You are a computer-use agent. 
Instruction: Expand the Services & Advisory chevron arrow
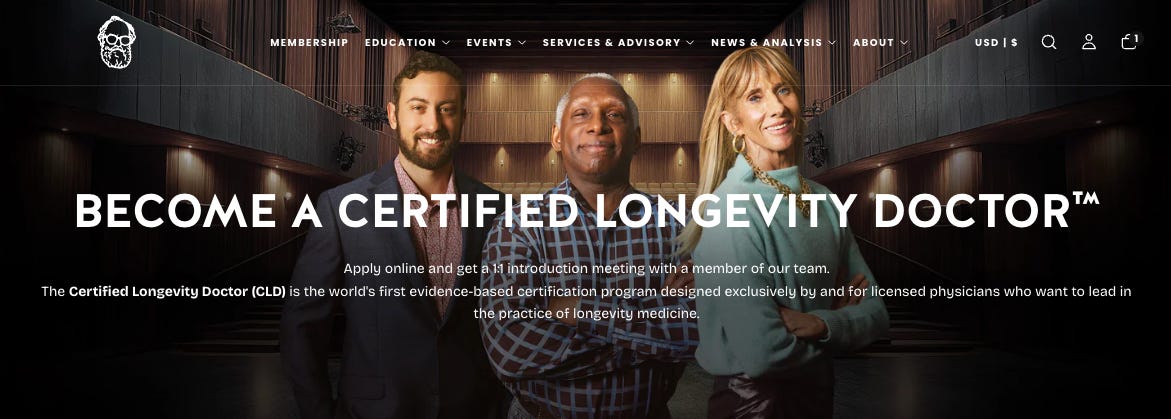coord(690,43)
